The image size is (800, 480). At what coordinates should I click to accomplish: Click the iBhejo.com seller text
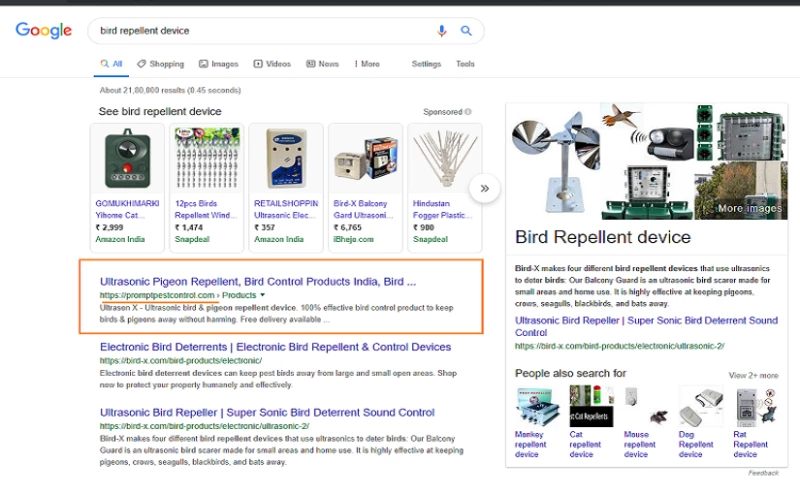point(354,239)
